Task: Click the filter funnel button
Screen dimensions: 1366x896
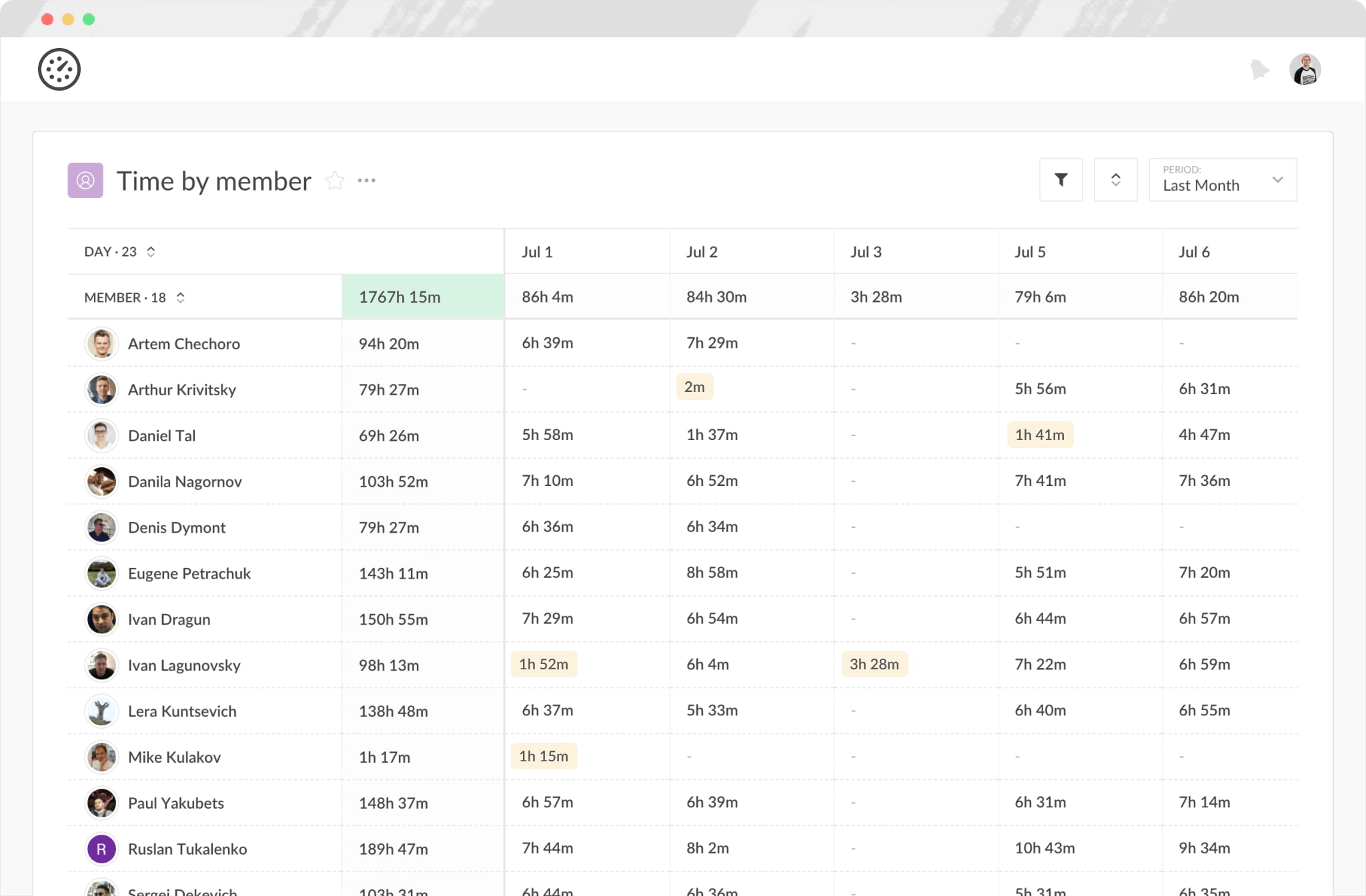Action: (x=1061, y=179)
